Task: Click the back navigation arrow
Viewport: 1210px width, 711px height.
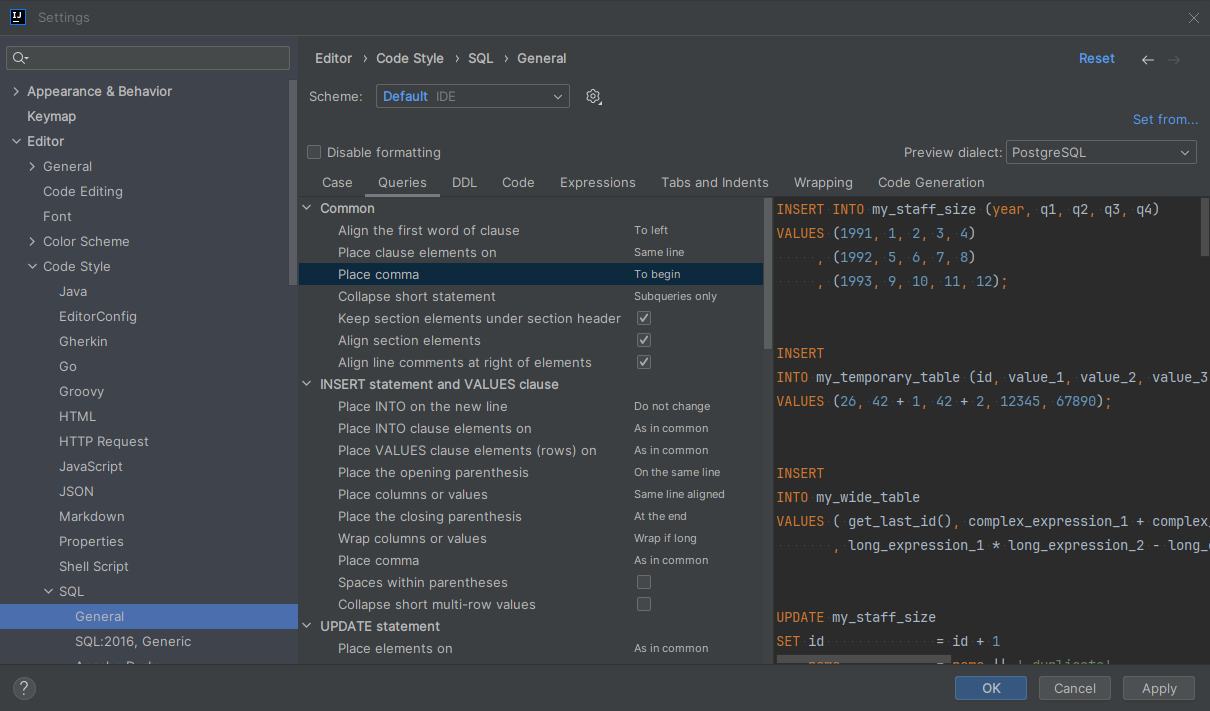Action: pos(1147,60)
